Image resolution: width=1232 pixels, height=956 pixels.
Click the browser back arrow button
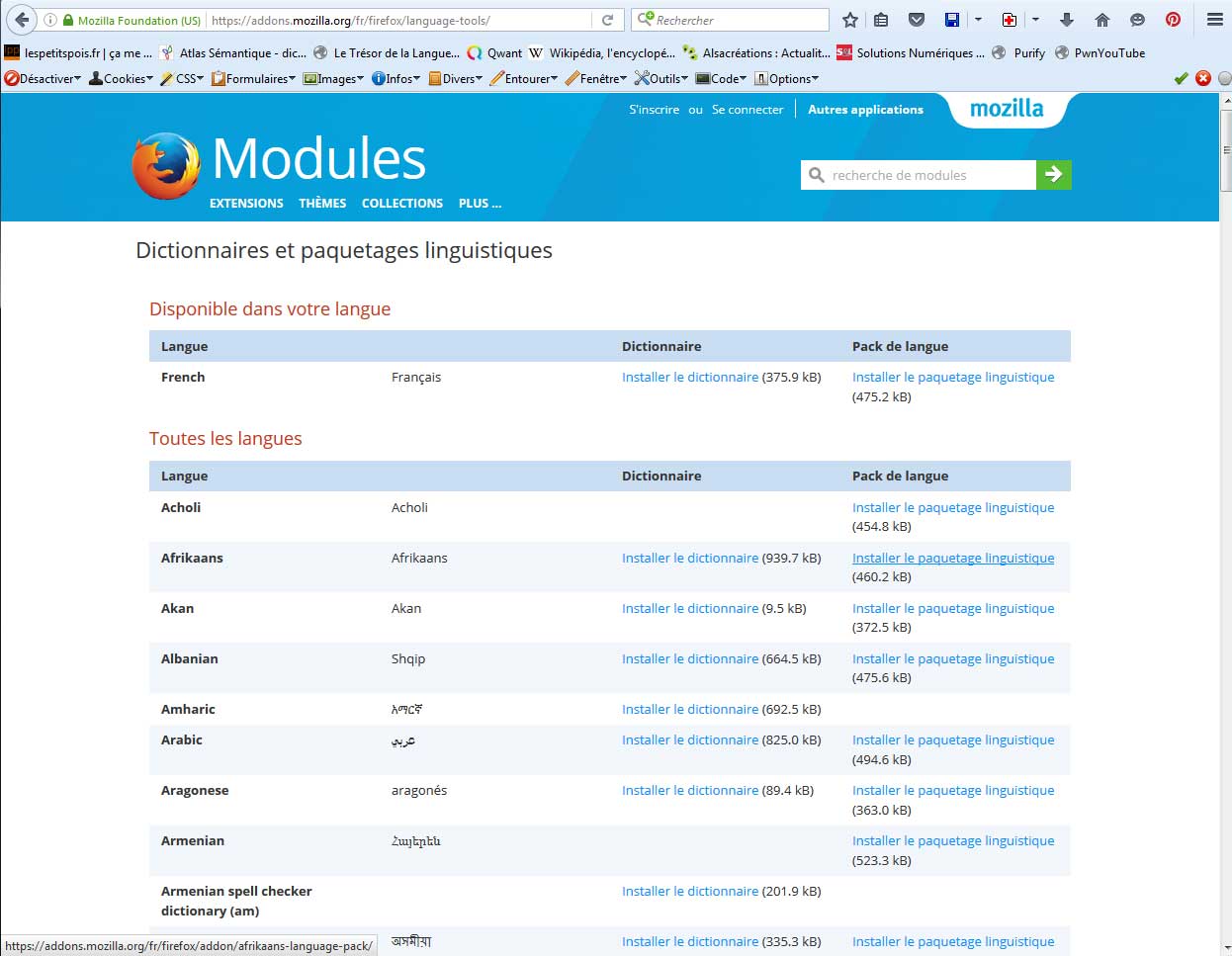[22, 20]
